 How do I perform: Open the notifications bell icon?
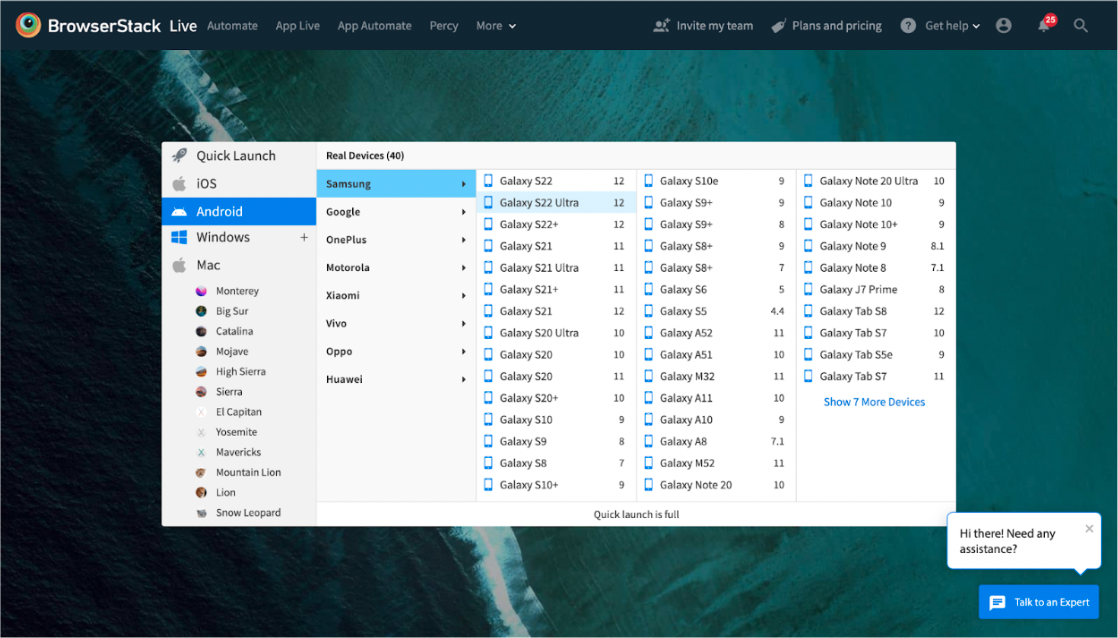click(x=1044, y=26)
